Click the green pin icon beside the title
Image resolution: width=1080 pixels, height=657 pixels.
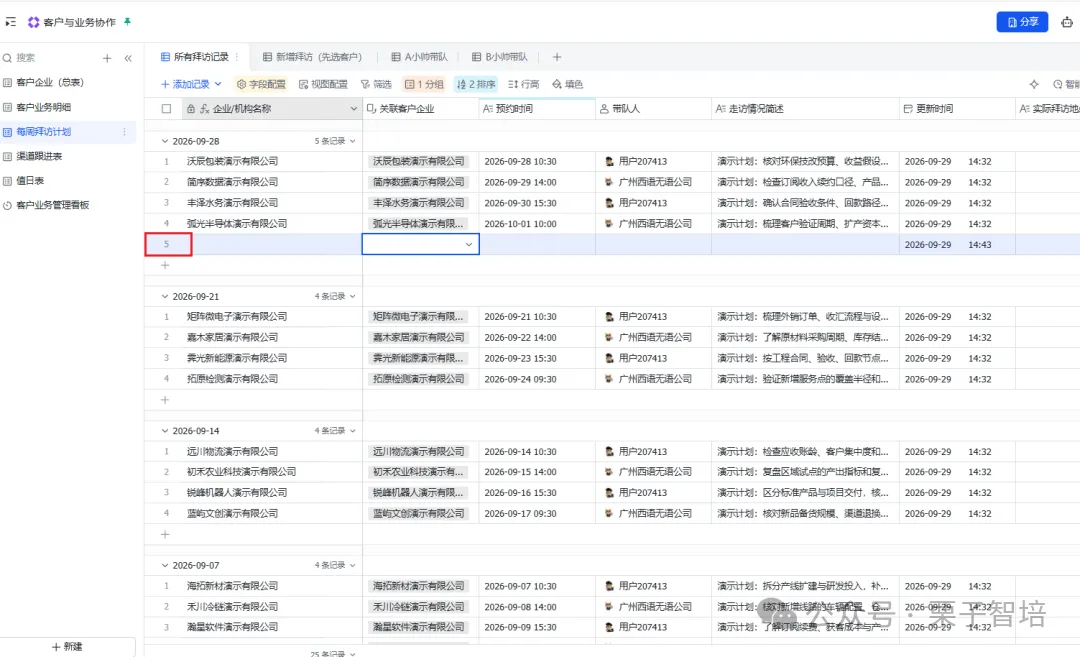click(x=127, y=21)
